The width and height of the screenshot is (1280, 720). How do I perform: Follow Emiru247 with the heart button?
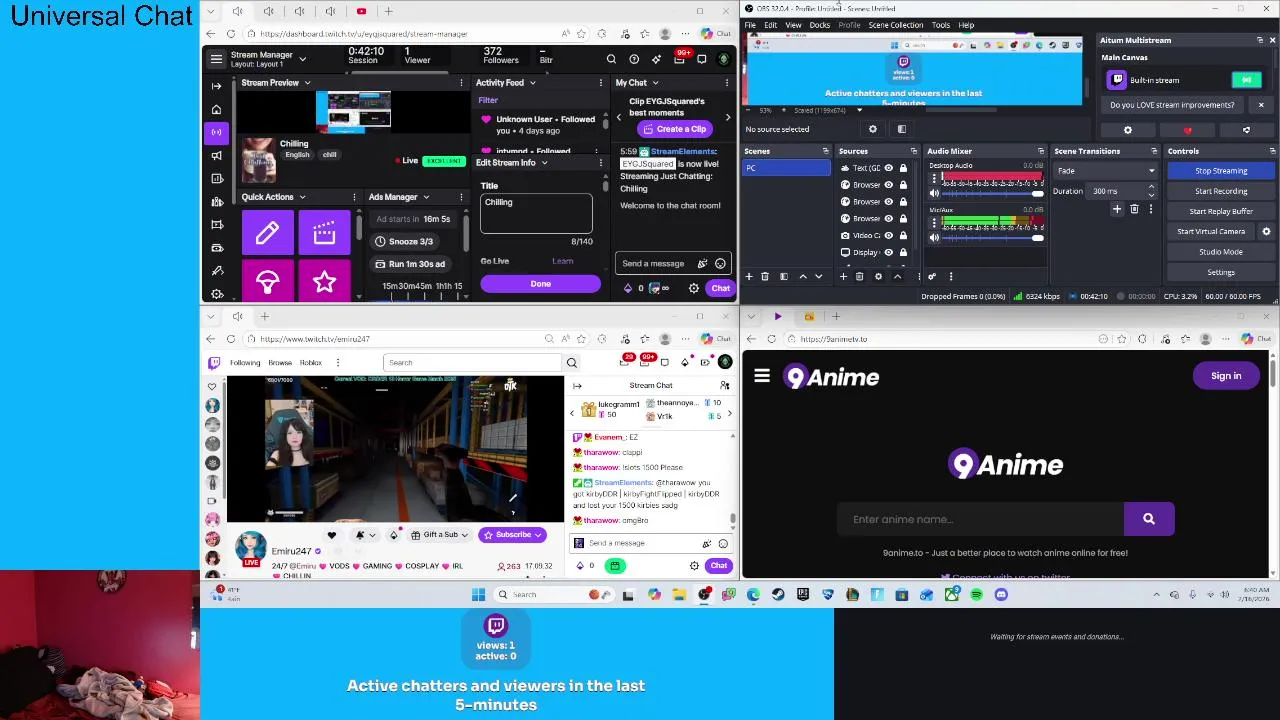(x=332, y=535)
